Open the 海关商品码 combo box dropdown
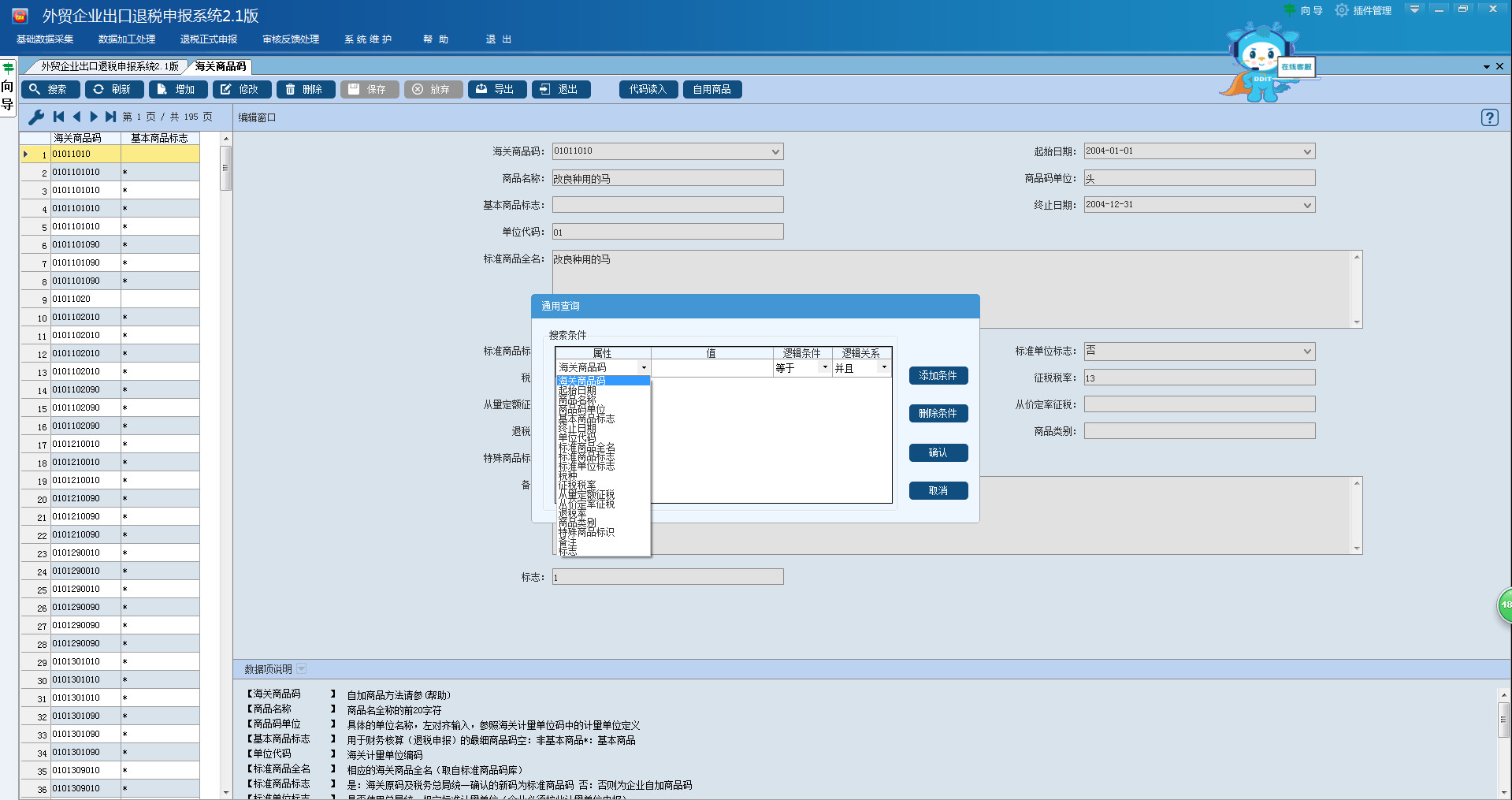Screen dimensions: 1512x800 point(775,151)
